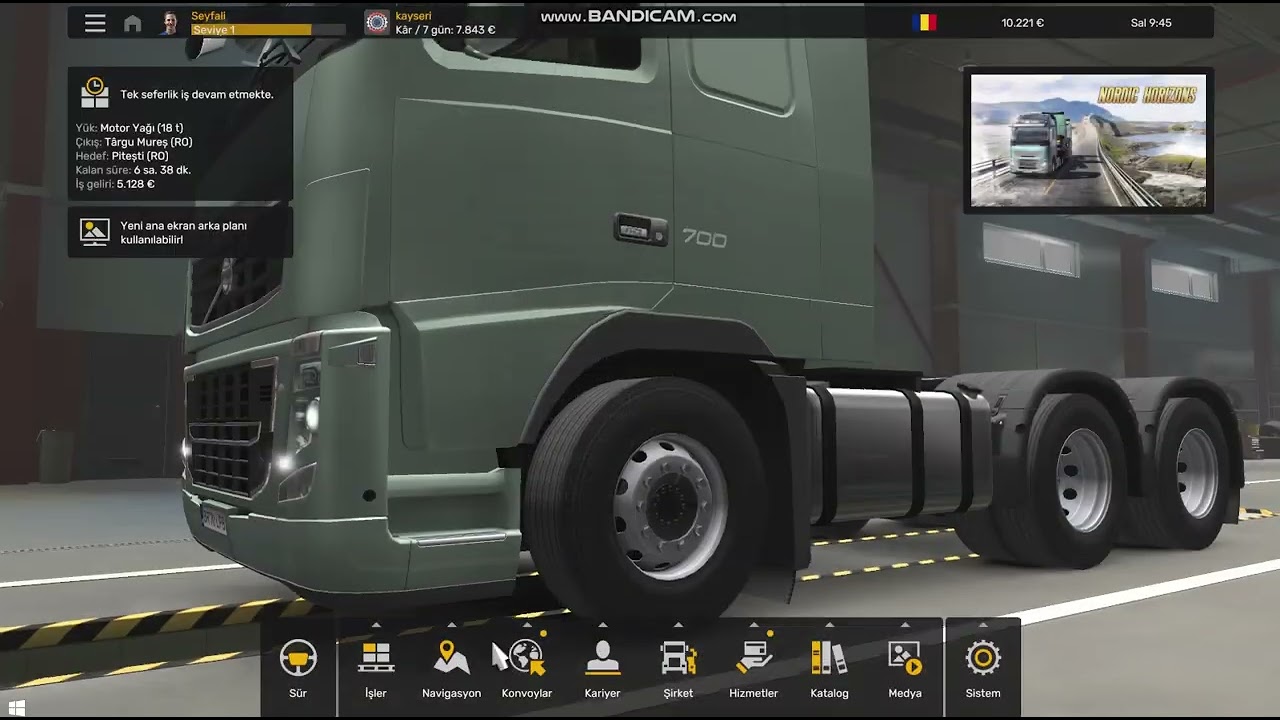Start driving with the Sür steering wheel
This screenshot has height=720, width=1280.
pyautogui.click(x=298, y=669)
